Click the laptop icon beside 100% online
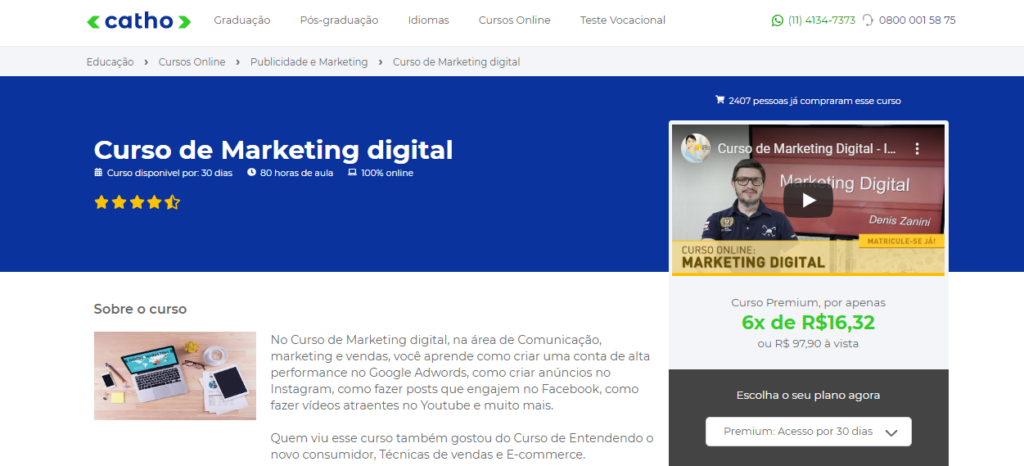Image resolution: width=1024 pixels, height=466 pixels. point(352,173)
